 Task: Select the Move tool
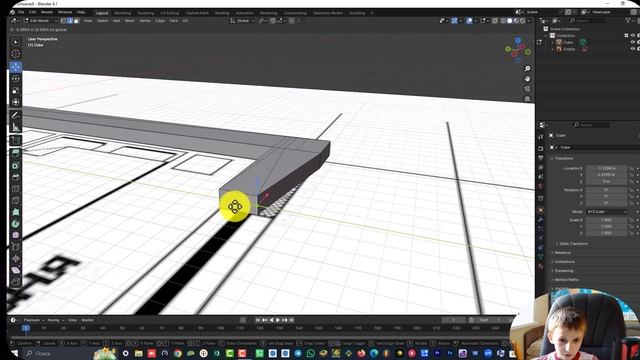(16, 67)
